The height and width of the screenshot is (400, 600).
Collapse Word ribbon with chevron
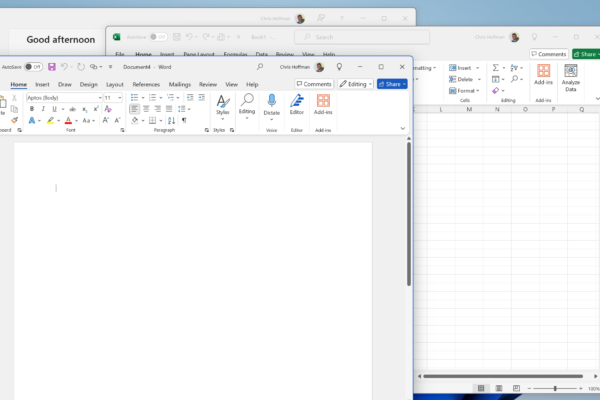[403, 129]
